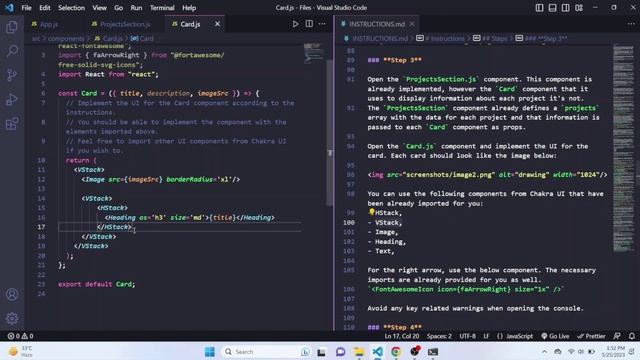
Task: Open the Selection menu
Action: coord(71,8)
